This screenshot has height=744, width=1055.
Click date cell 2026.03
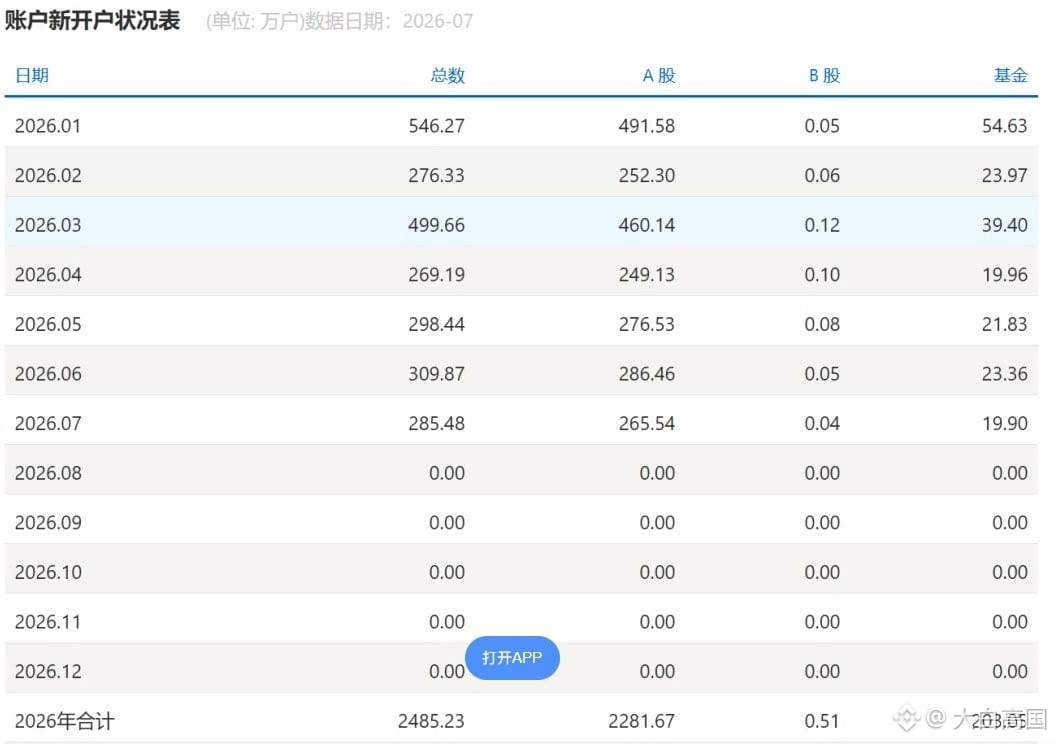pos(48,225)
